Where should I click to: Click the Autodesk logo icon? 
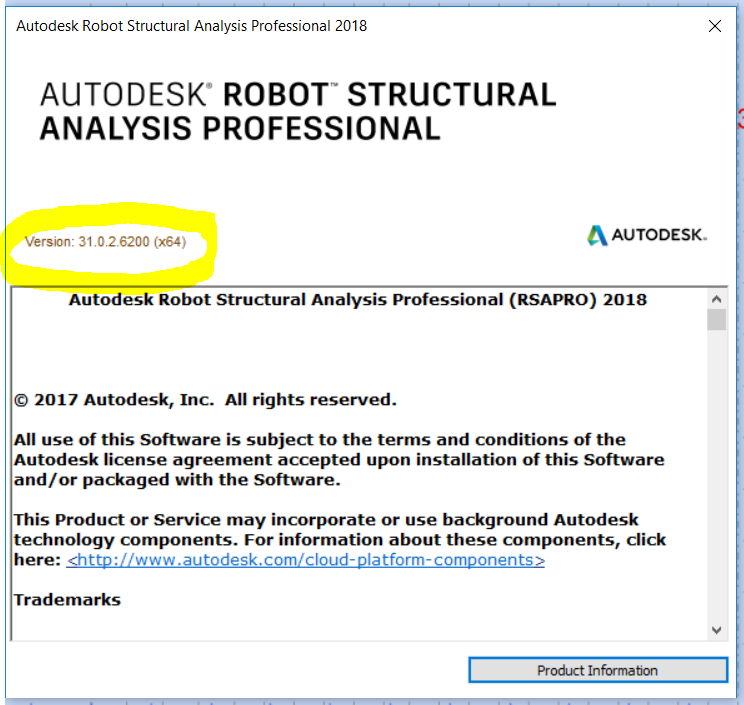tap(597, 235)
